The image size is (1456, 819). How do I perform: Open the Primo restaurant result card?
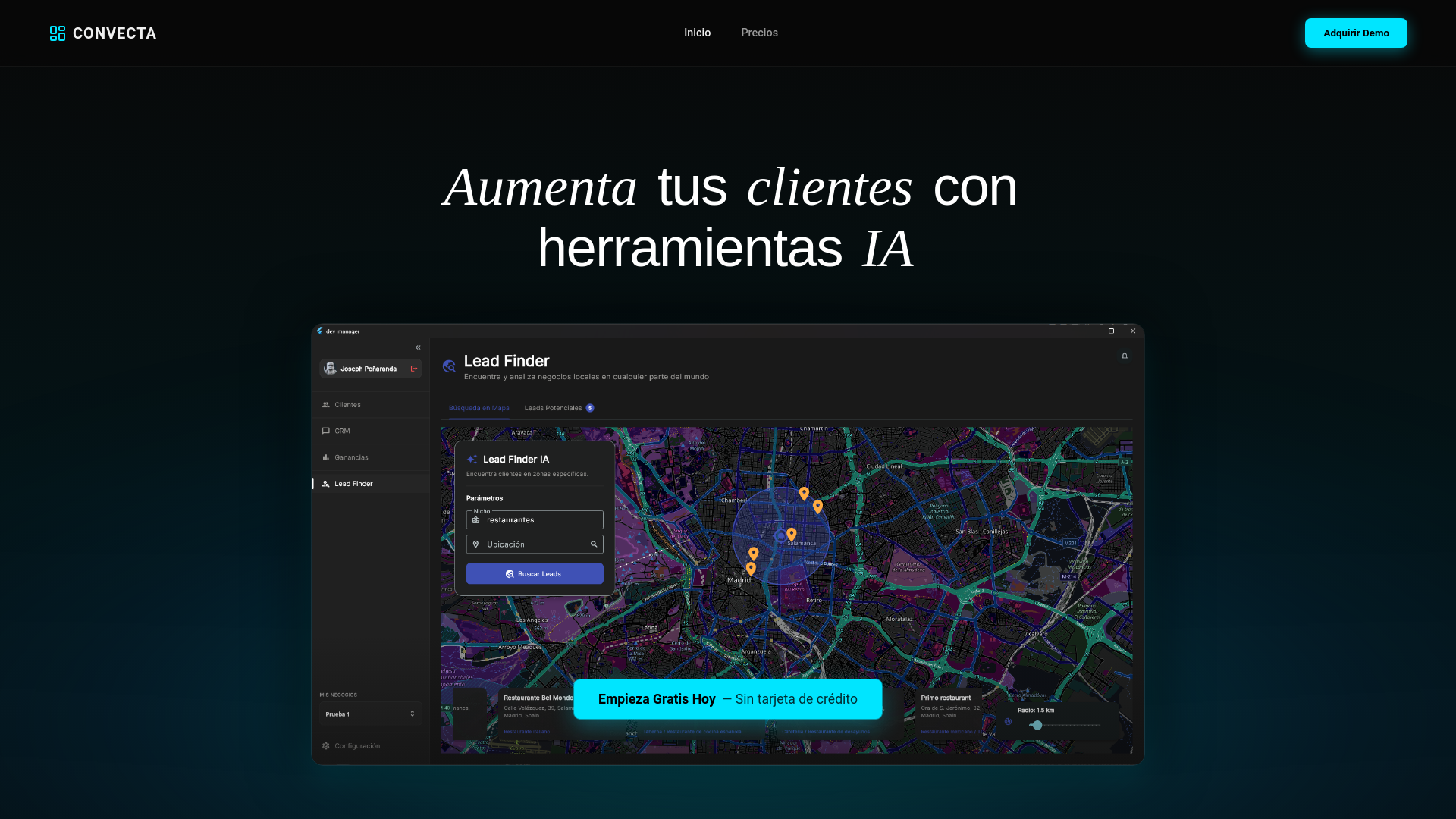tap(949, 714)
